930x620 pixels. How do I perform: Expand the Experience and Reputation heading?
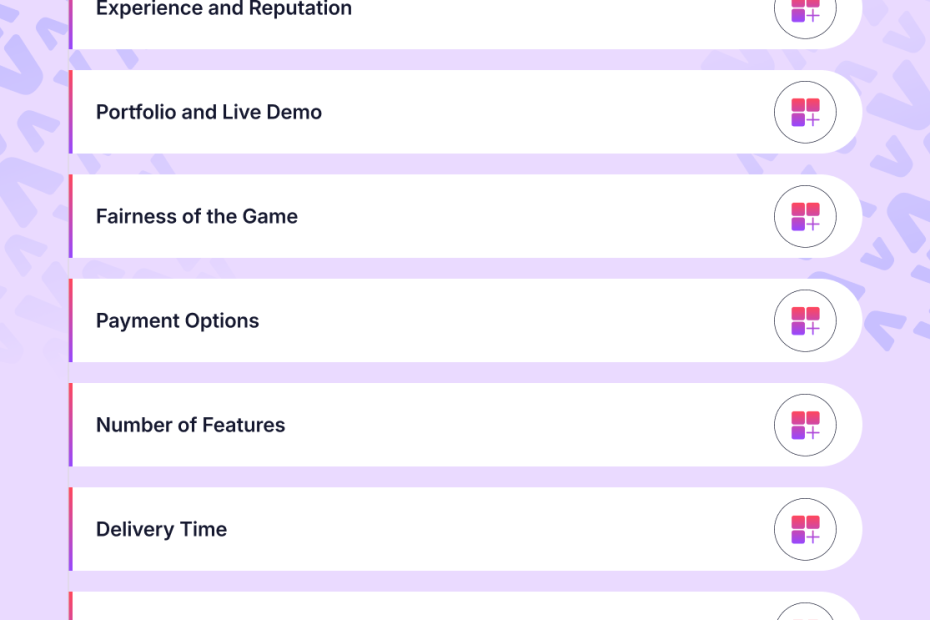pos(224,9)
